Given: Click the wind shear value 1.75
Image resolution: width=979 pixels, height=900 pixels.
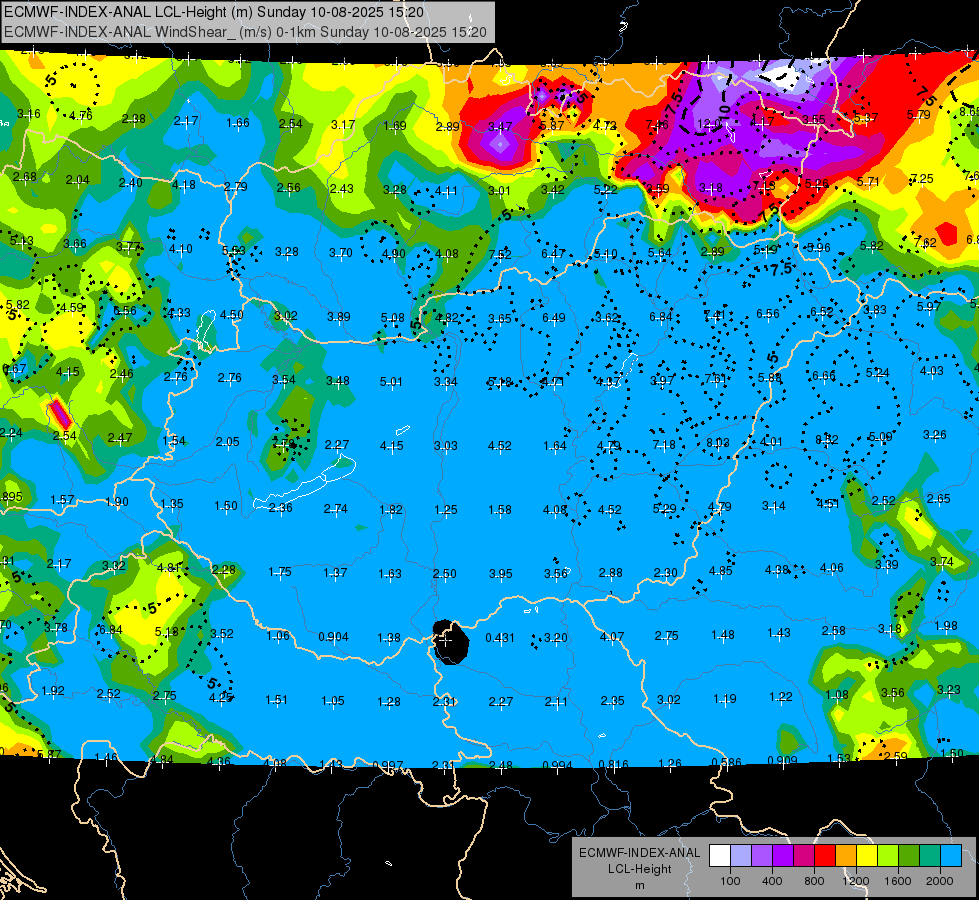Looking at the screenshot, I should [280, 572].
